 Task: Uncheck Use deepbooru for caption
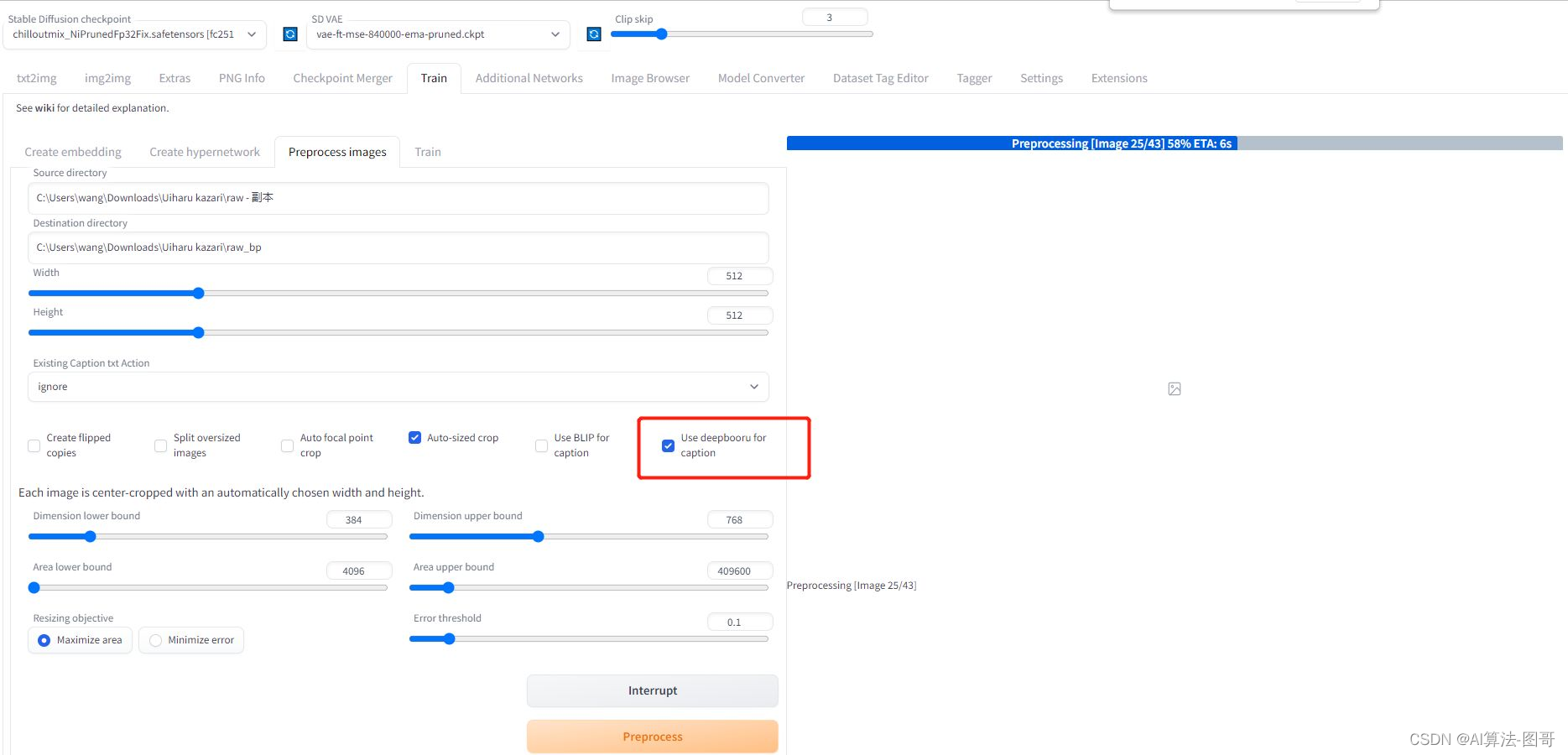click(668, 445)
